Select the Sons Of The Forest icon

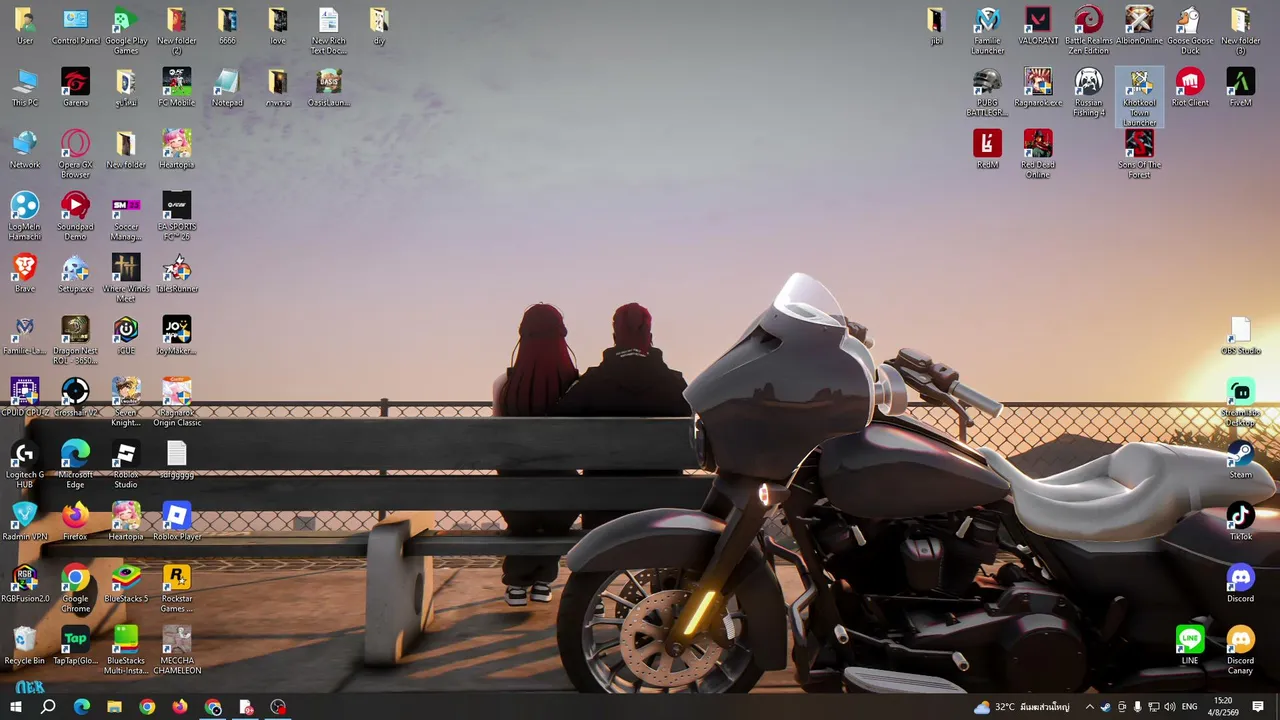1139,153
